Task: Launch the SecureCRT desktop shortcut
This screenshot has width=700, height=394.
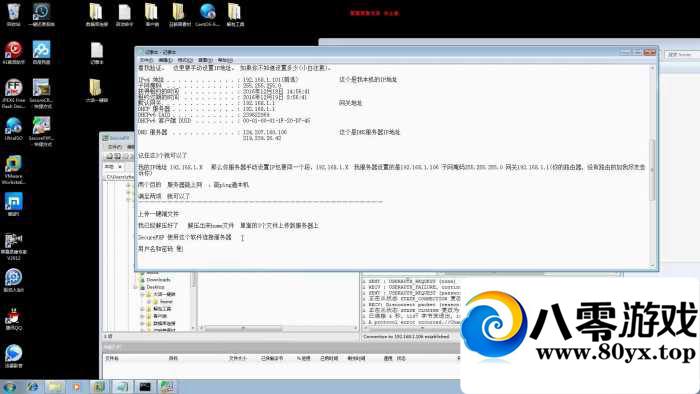Action: tap(41, 94)
